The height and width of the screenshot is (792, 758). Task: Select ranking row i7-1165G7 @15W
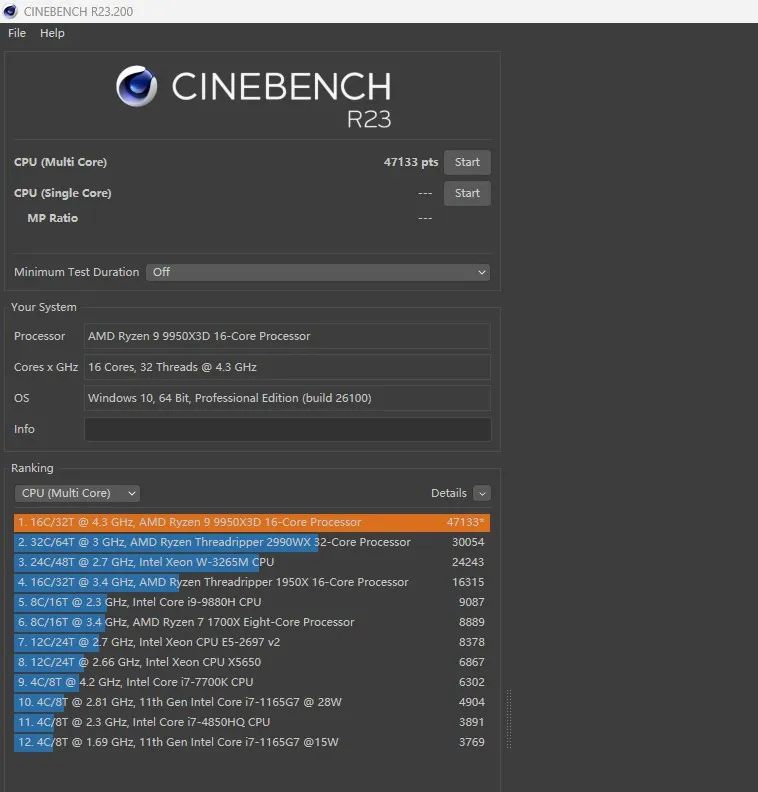coord(252,742)
